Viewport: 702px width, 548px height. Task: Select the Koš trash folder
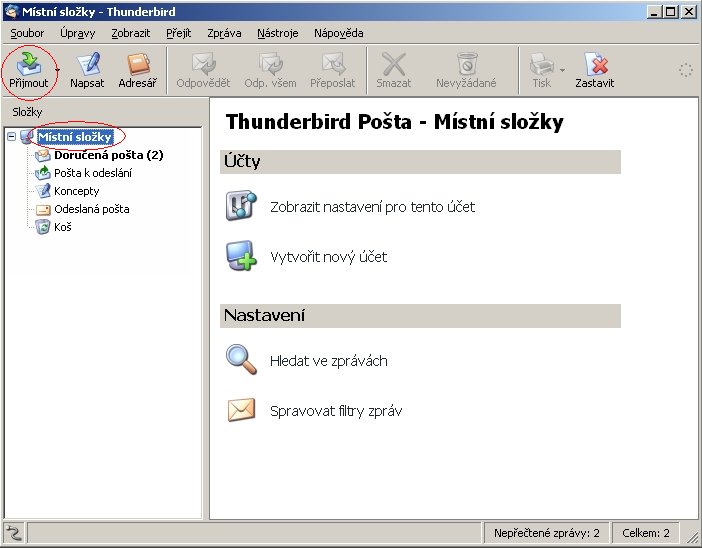(62, 227)
